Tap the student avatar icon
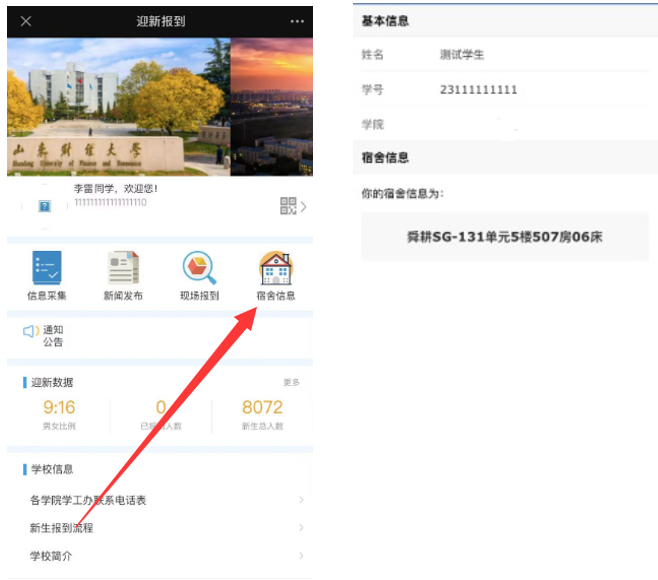This screenshot has width=658, height=580. (x=44, y=206)
